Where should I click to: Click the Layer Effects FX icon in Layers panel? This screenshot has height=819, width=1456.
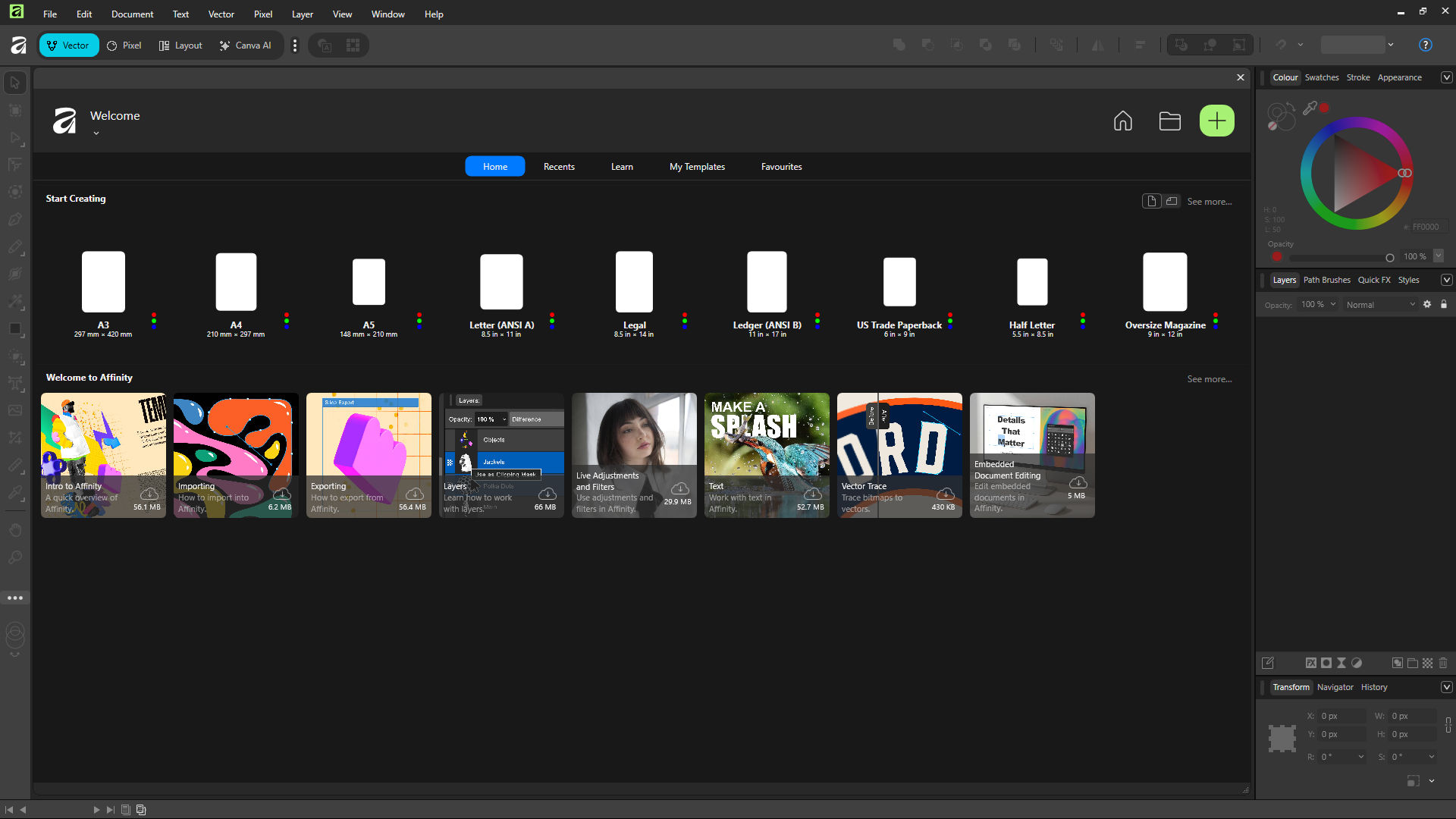click(1311, 662)
